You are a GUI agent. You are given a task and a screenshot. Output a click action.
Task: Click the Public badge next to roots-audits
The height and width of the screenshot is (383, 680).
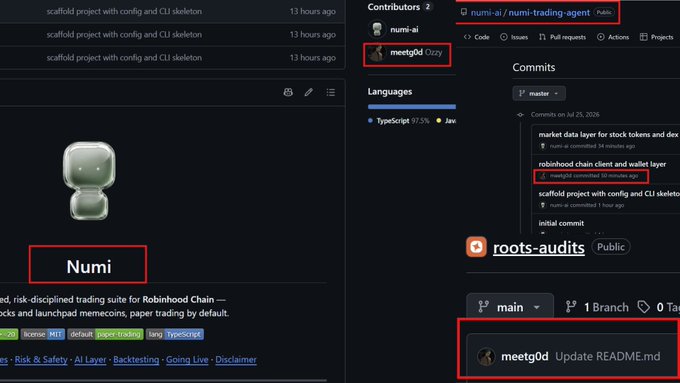[611, 247]
